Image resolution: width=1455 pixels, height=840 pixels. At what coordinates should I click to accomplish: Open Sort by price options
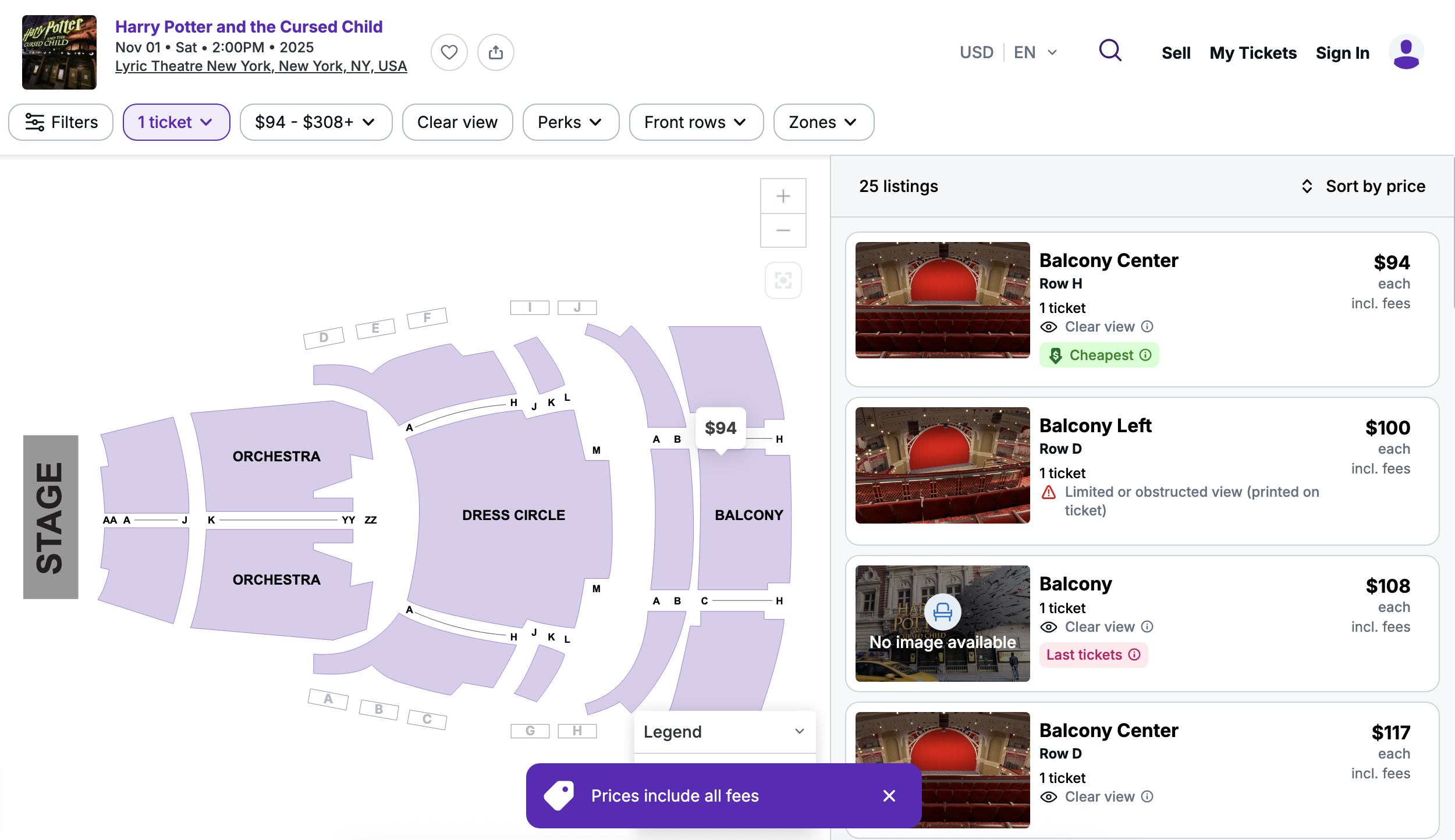tap(1364, 186)
